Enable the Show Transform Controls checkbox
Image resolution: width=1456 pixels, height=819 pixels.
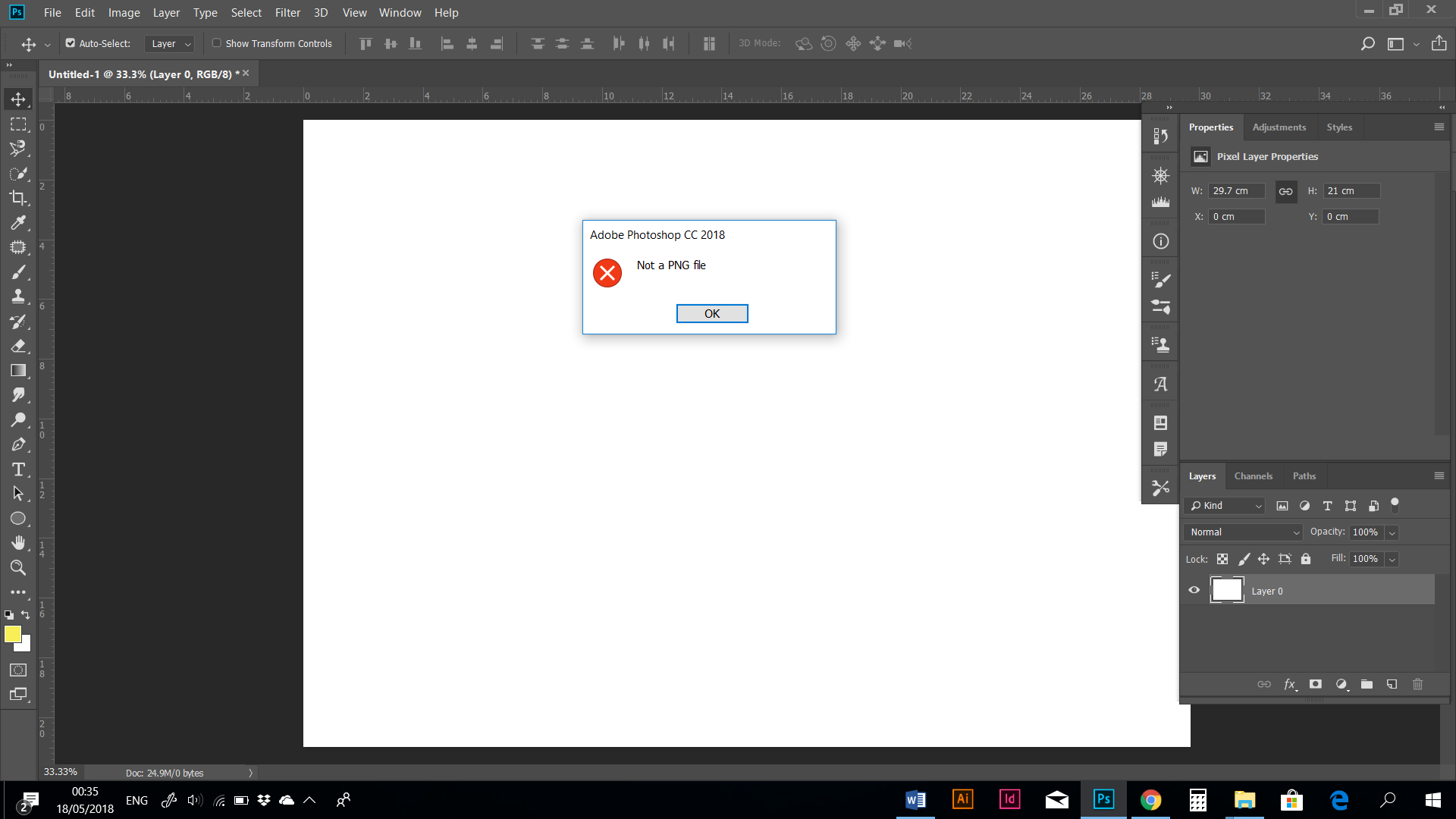point(217,43)
